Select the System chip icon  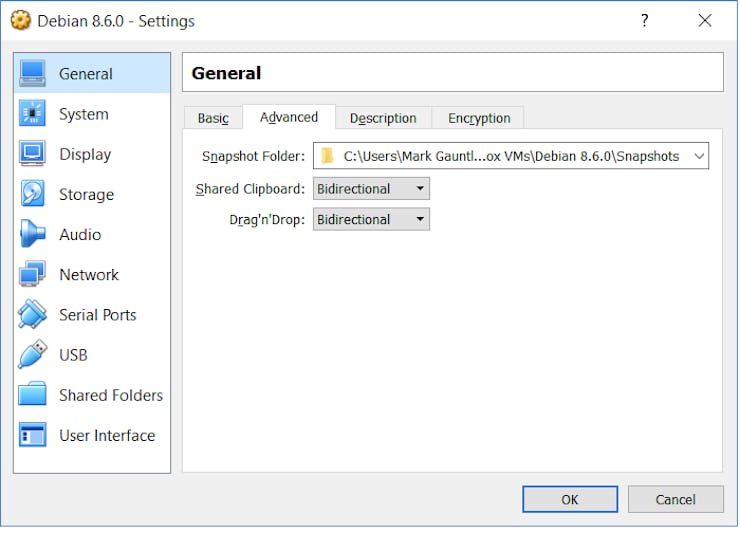coord(33,114)
